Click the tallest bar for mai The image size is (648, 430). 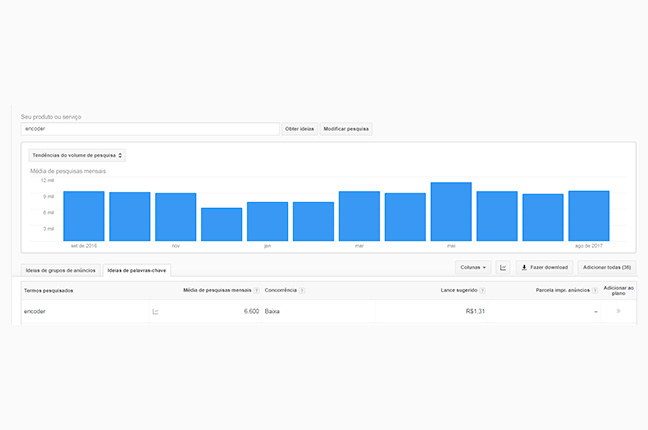(451, 212)
